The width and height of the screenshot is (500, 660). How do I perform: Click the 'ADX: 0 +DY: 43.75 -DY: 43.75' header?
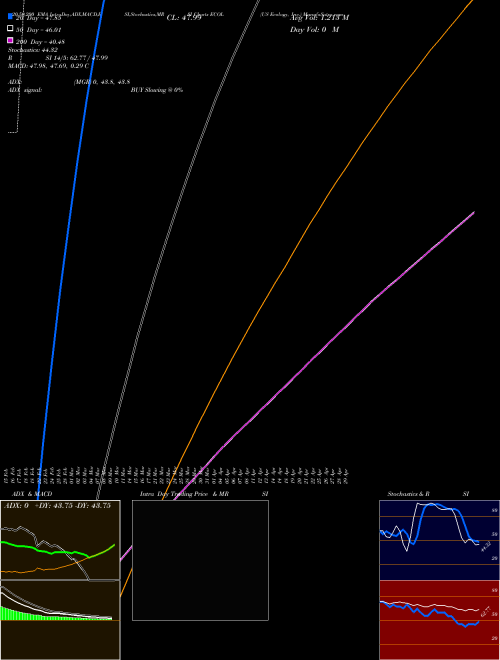point(57,506)
